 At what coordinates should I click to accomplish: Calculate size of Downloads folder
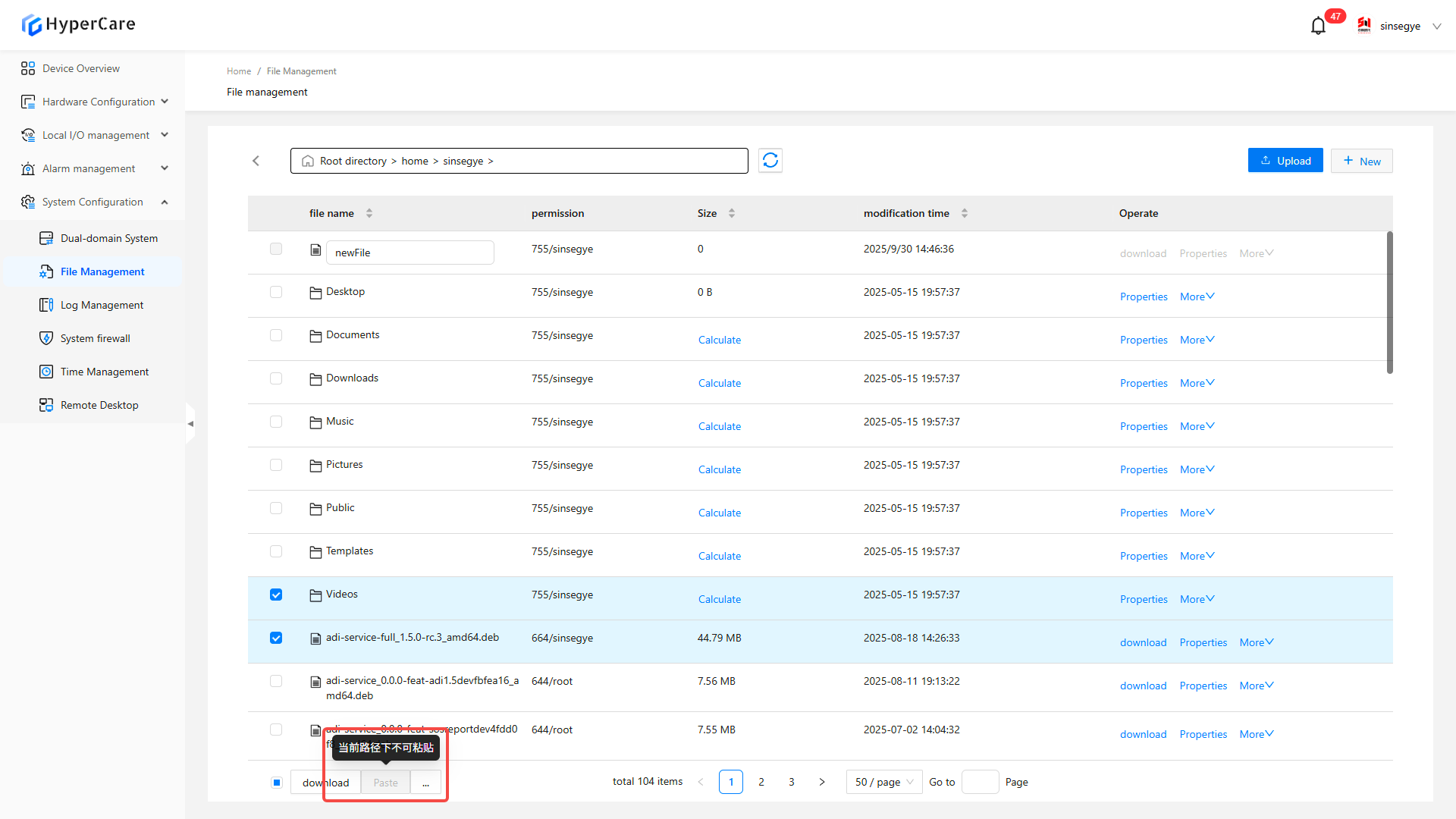click(719, 383)
